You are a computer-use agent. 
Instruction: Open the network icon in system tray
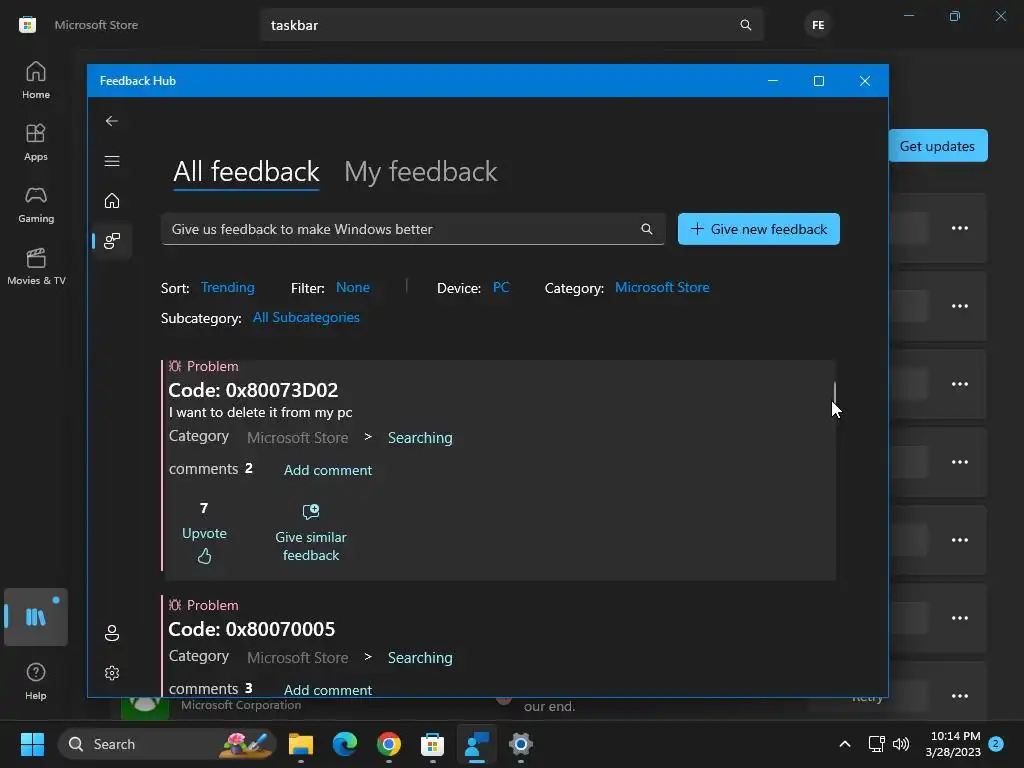tap(876, 744)
